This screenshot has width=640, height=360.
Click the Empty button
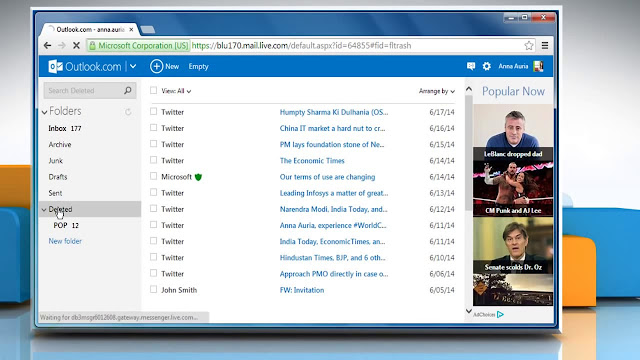click(x=198, y=67)
